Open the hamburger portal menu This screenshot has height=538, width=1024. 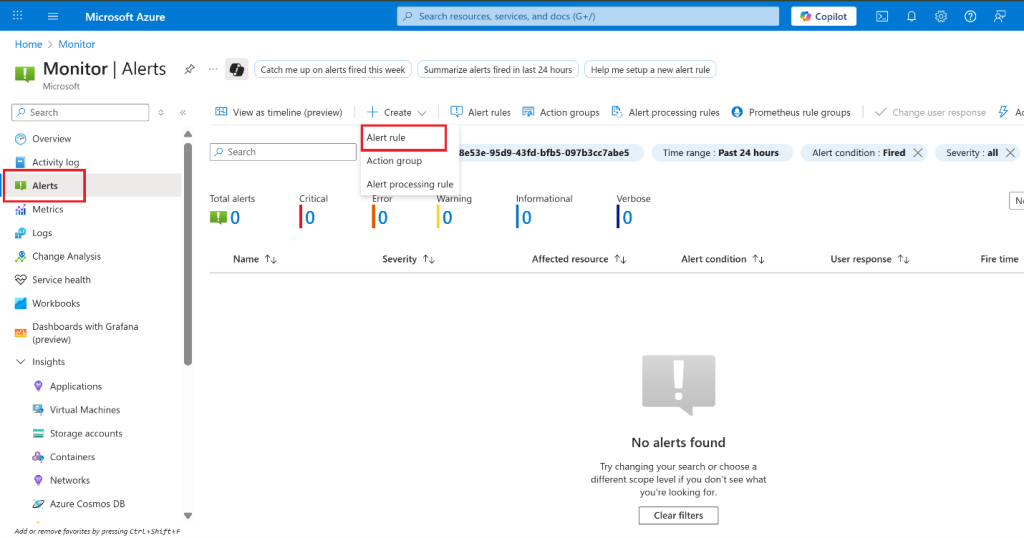click(x=53, y=16)
